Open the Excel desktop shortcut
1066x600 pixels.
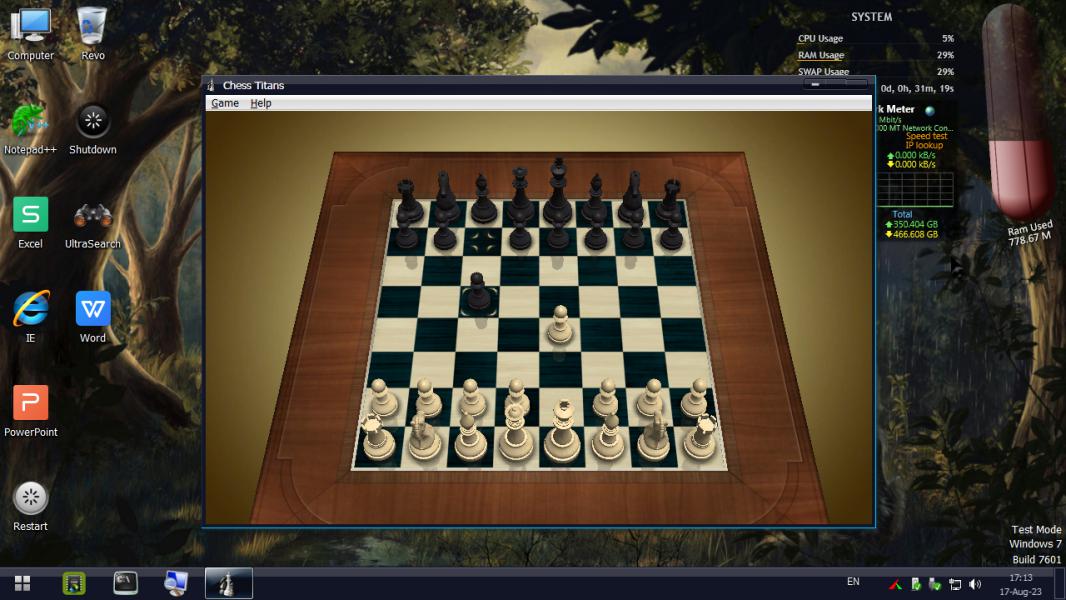(31, 223)
